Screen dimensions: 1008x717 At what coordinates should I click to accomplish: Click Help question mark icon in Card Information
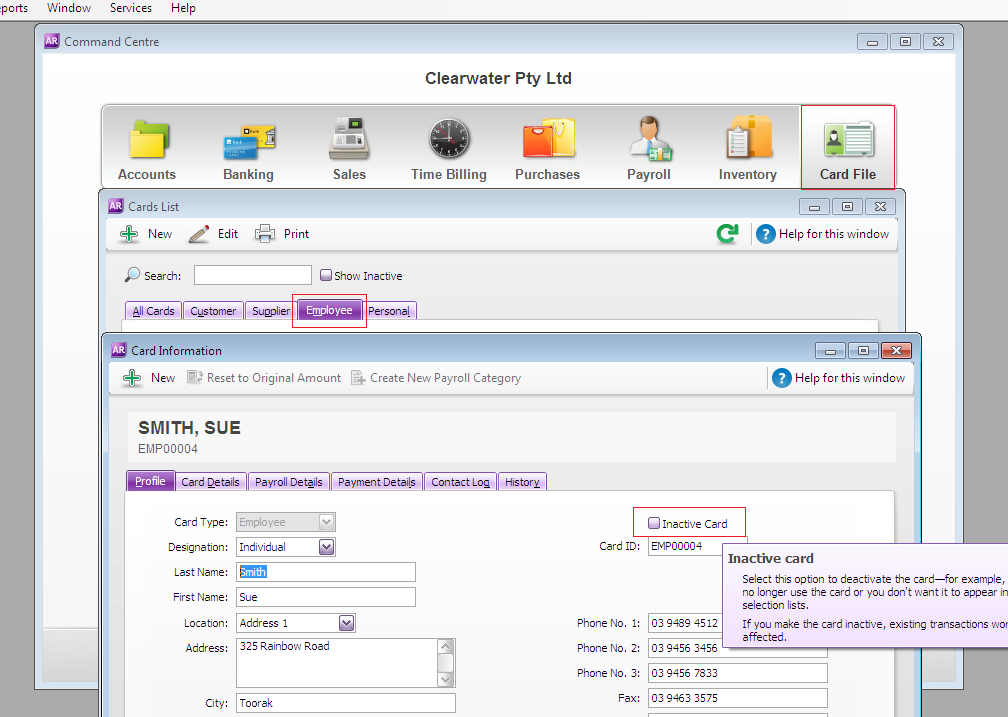click(x=781, y=378)
